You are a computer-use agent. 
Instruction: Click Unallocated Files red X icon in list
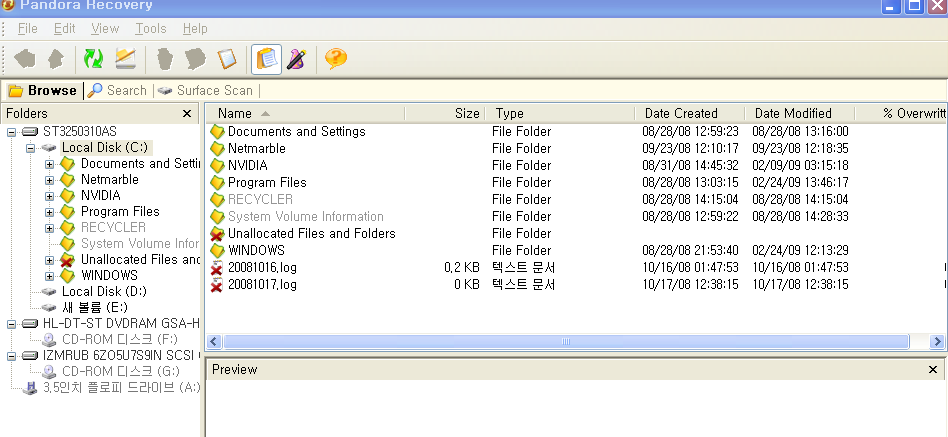tap(217, 234)
